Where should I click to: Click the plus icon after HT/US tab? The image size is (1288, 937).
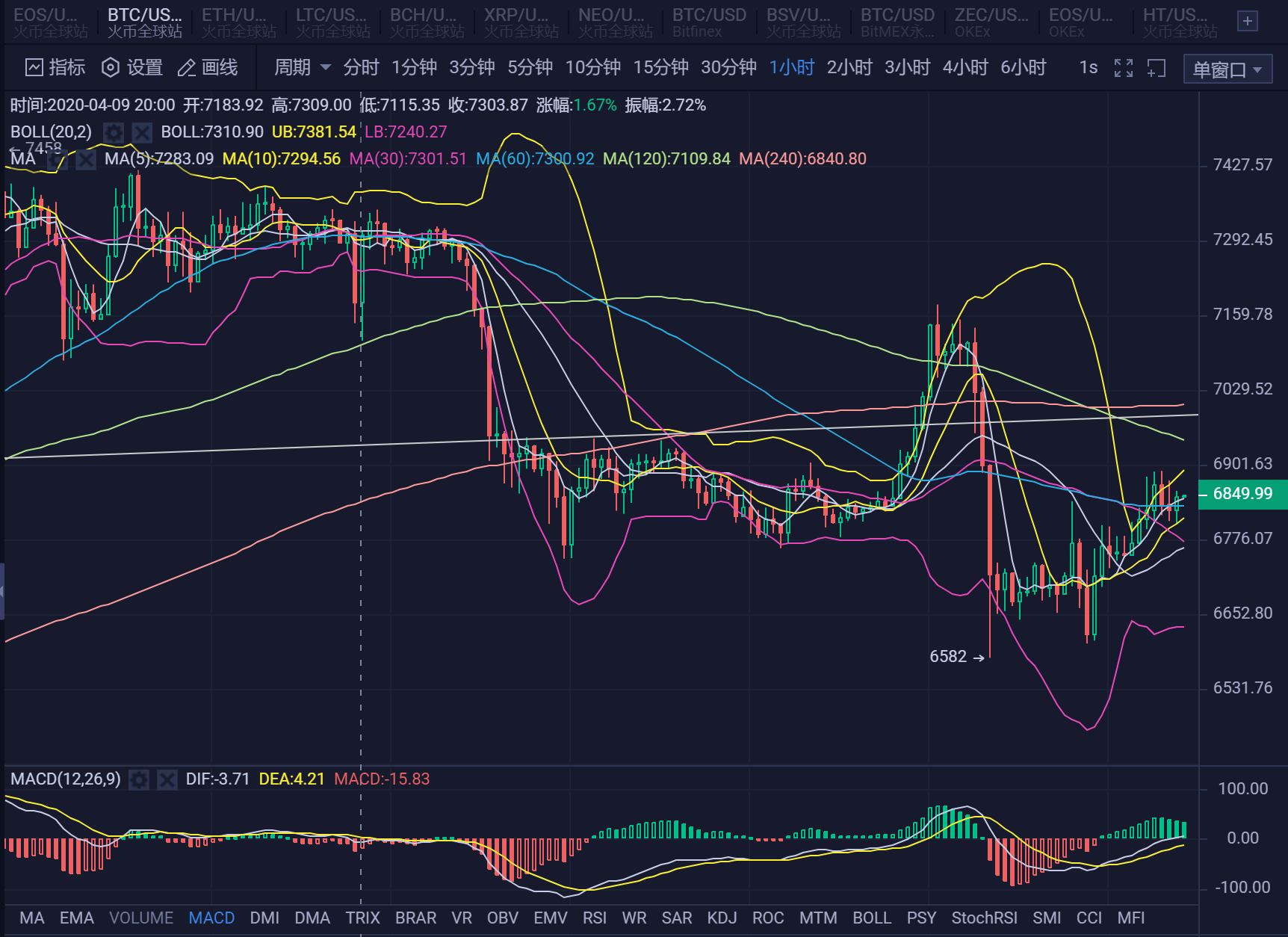[1246, 22]
